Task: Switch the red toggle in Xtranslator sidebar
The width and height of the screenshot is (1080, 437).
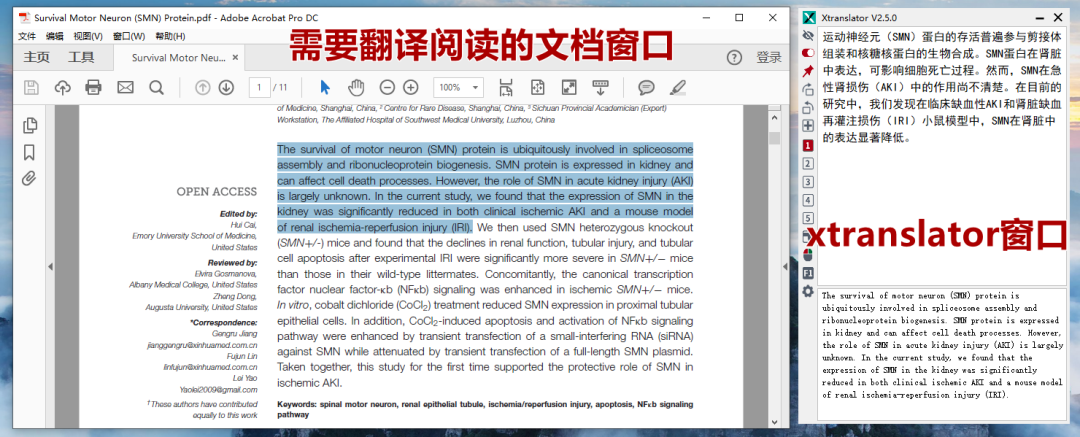Action: (808, 52)
